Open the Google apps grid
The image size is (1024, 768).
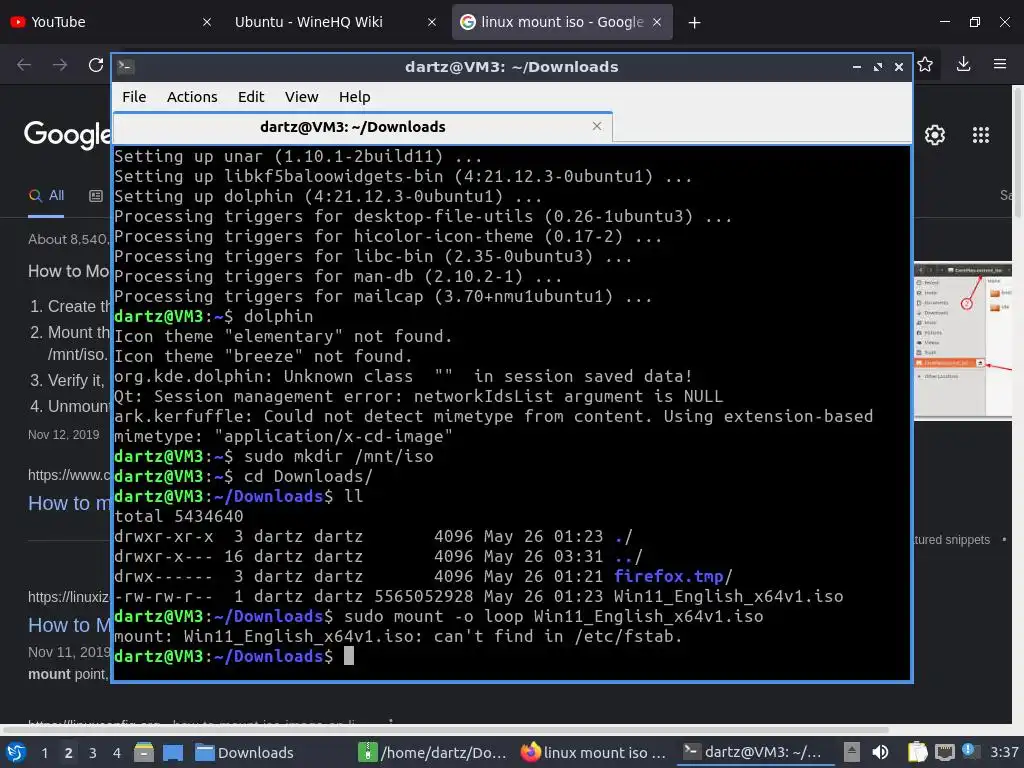pyautogui.click(x=981, y=135)
